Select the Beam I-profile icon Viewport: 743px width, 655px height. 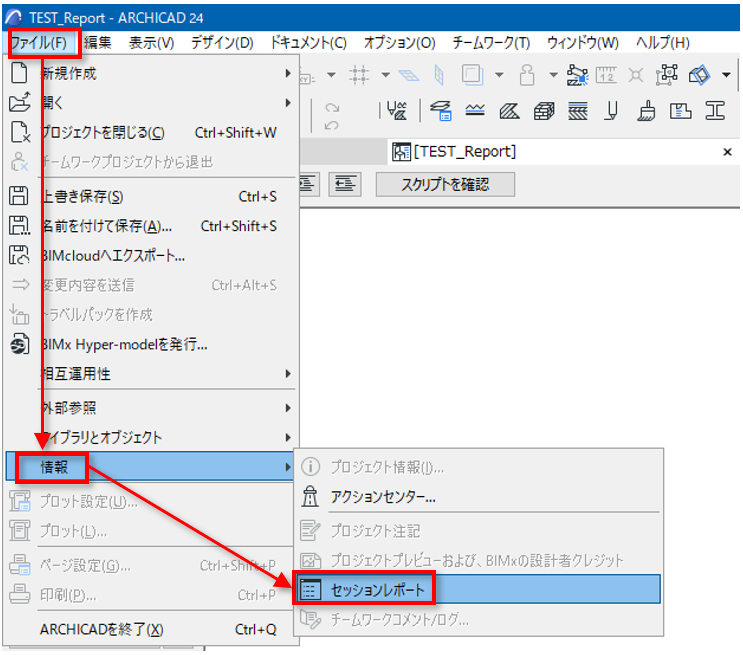(715, 111)
